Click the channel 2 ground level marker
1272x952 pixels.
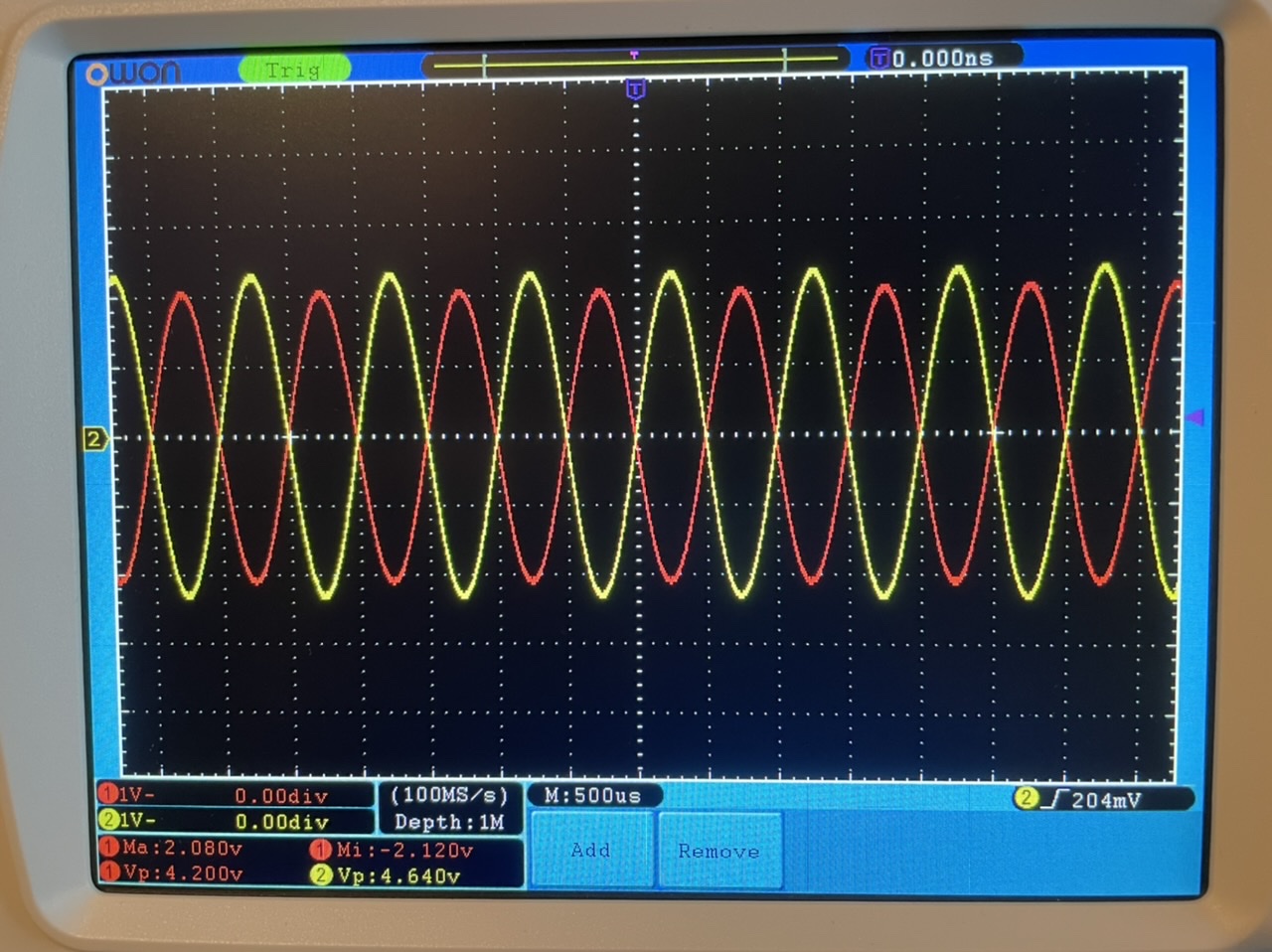[94, 438]
